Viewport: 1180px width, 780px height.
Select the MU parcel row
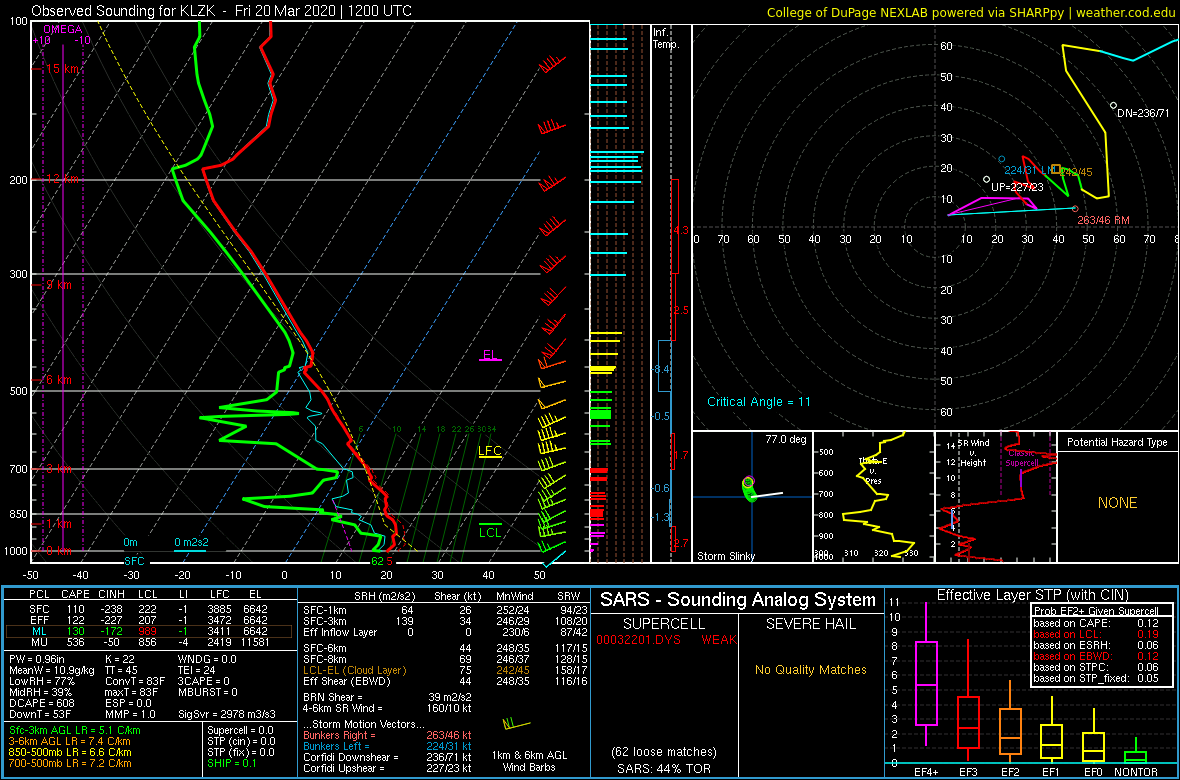151,641
